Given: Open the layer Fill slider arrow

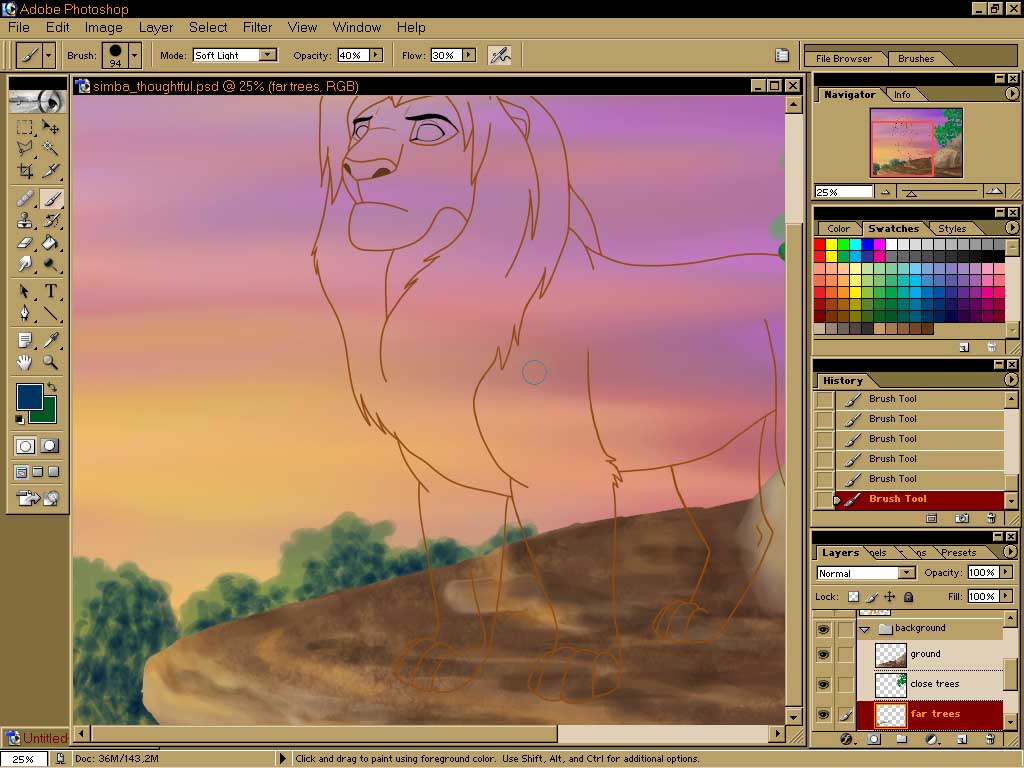Looking at the screenshot, I should 1006,596.
